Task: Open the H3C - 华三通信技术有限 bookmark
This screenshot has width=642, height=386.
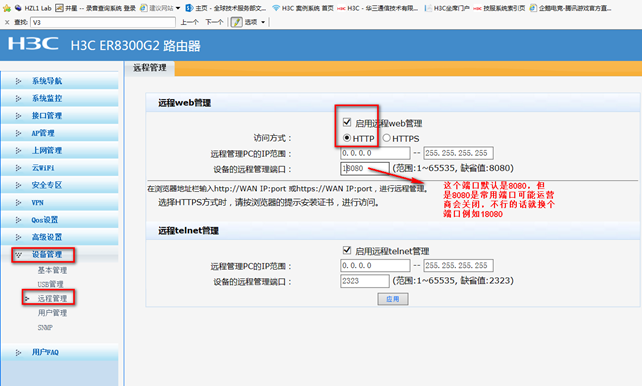Action: point(378,8)
